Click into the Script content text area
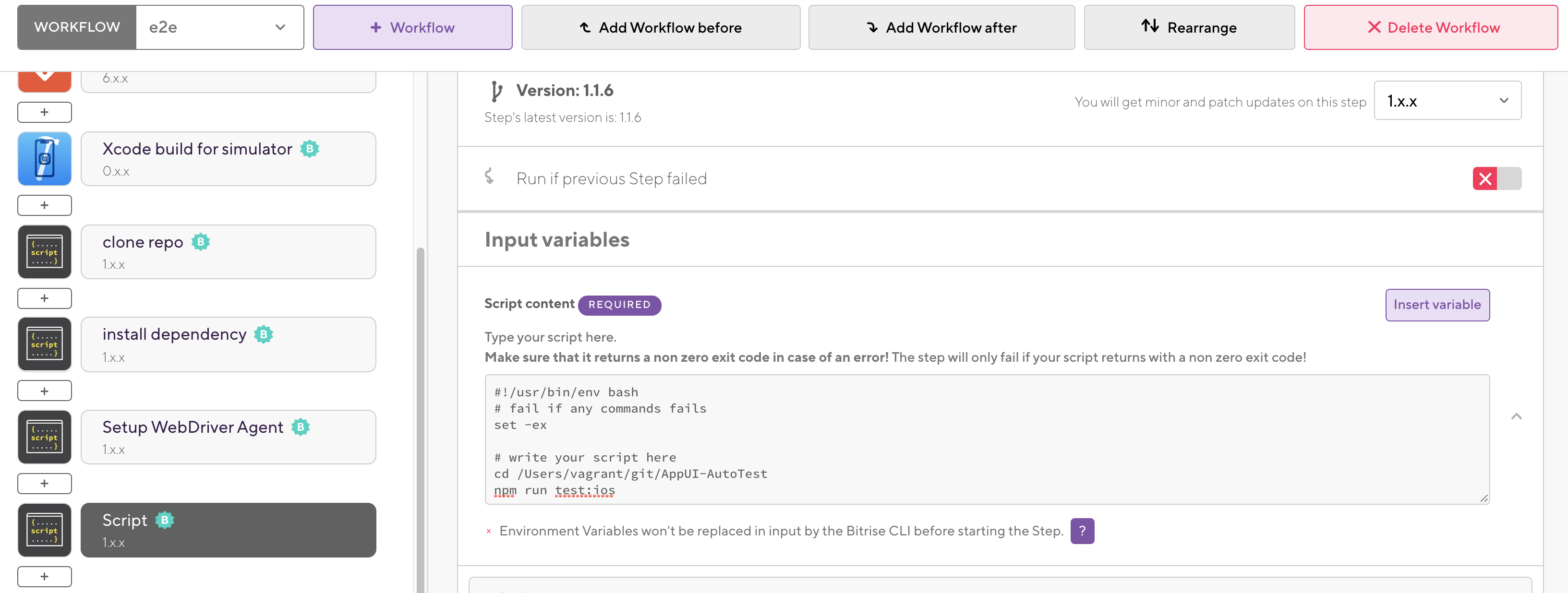1568x593 pixels. [986, 439]
